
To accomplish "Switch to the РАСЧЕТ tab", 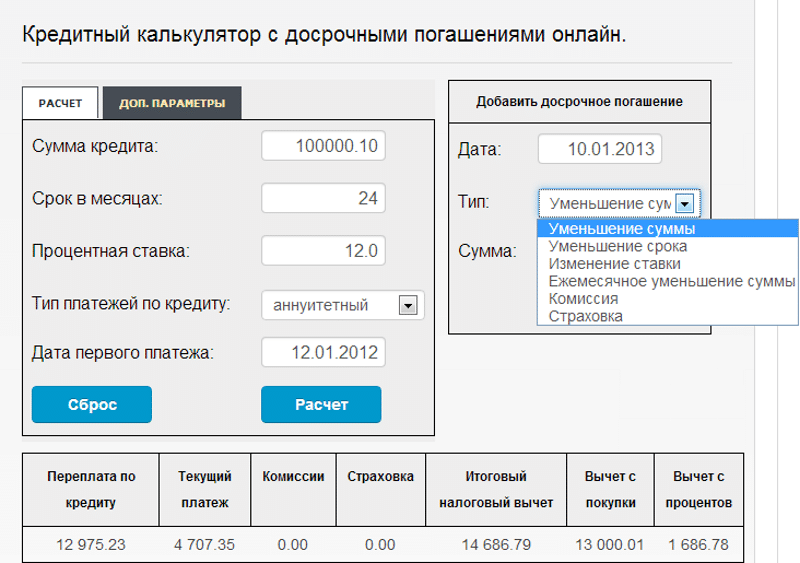I will [60, 103].
